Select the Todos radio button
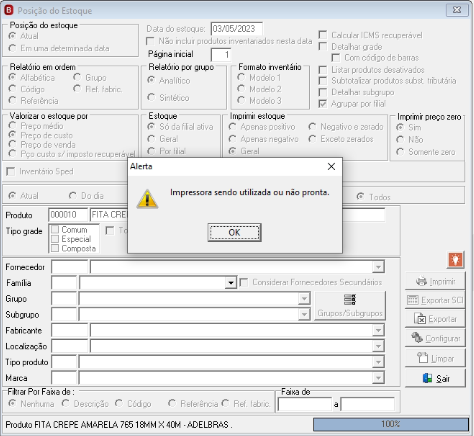The height and width of the screenshot is (436, 474). [x=361, y=197]
